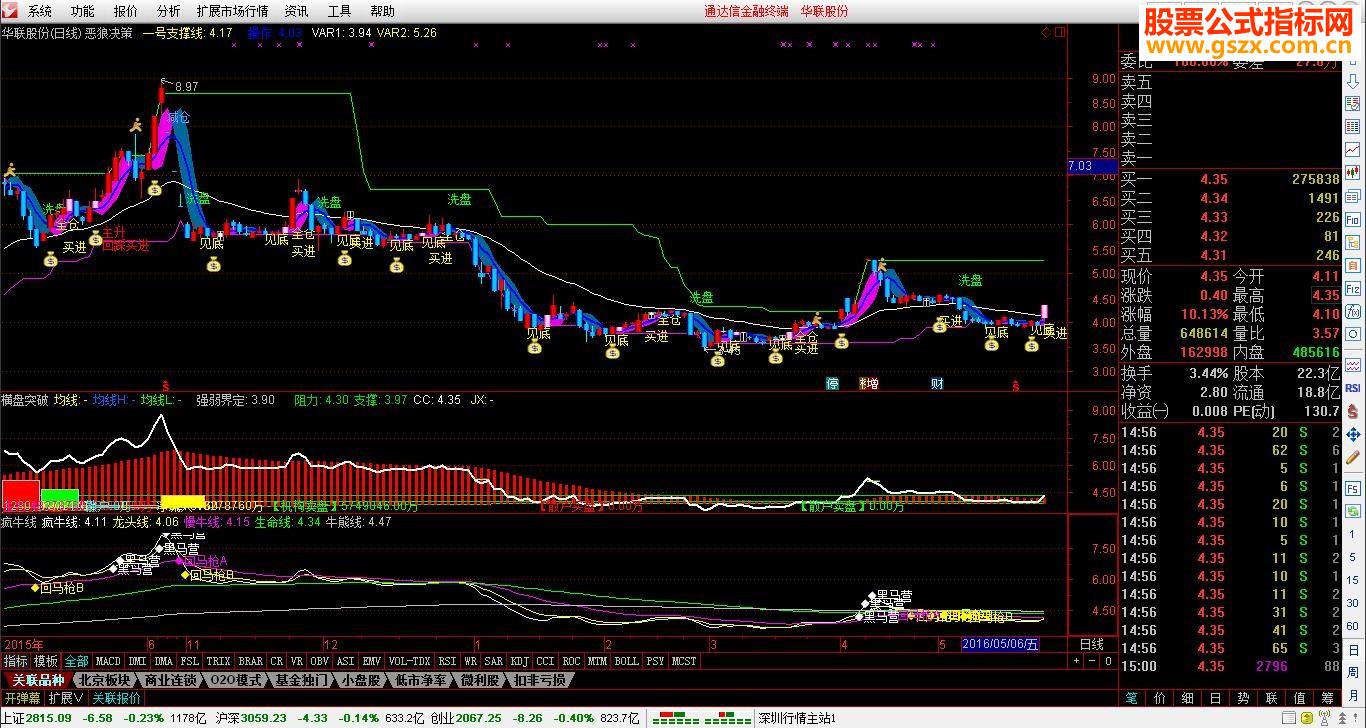Click the 2016/05/06/五 date marker
The image size is (1366, 728).
coord(999,645)
